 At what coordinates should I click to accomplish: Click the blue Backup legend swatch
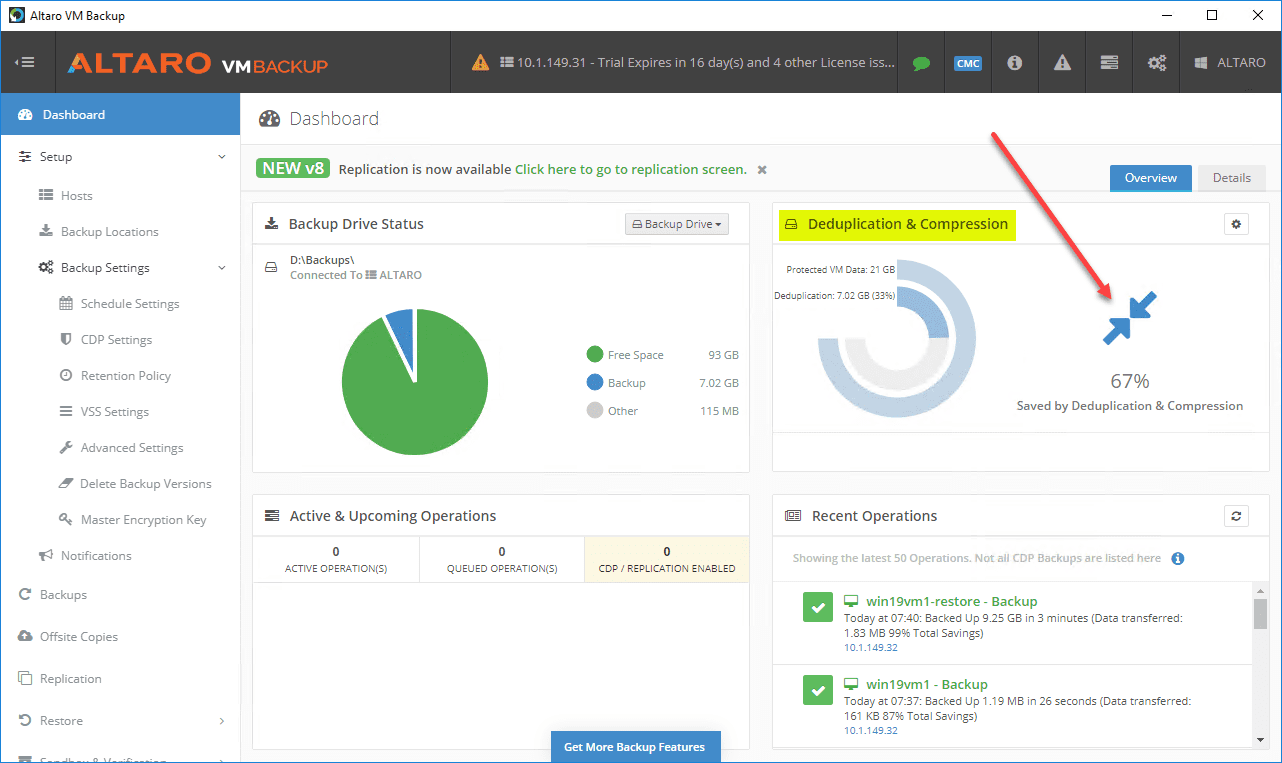point(595,382)
